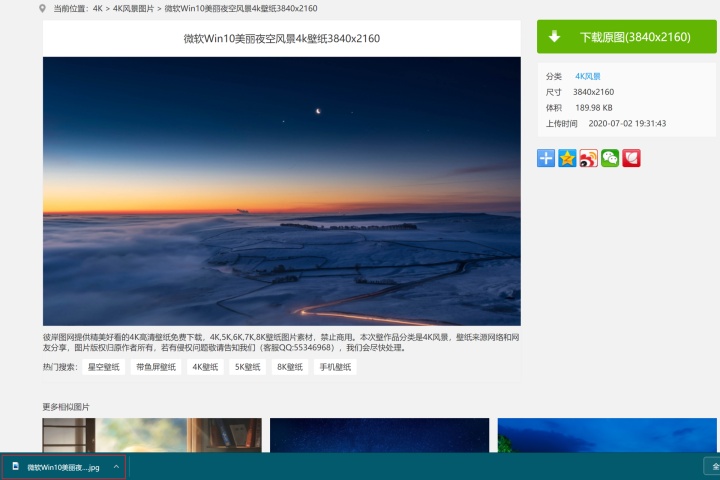
Task: Share to QQ Zone star icon
Action: pos(567,158)
